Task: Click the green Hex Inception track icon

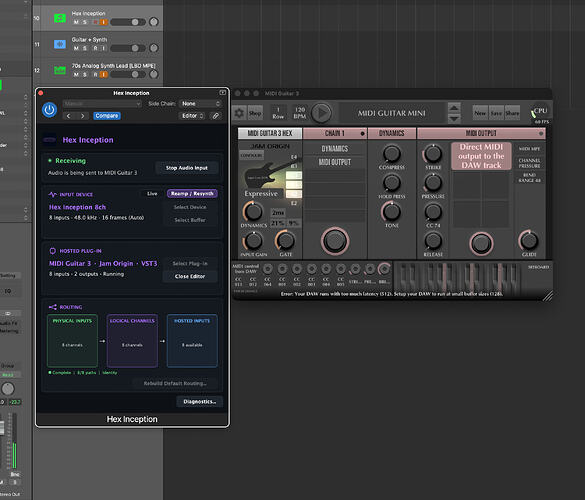Action: [x=60, y=18]
